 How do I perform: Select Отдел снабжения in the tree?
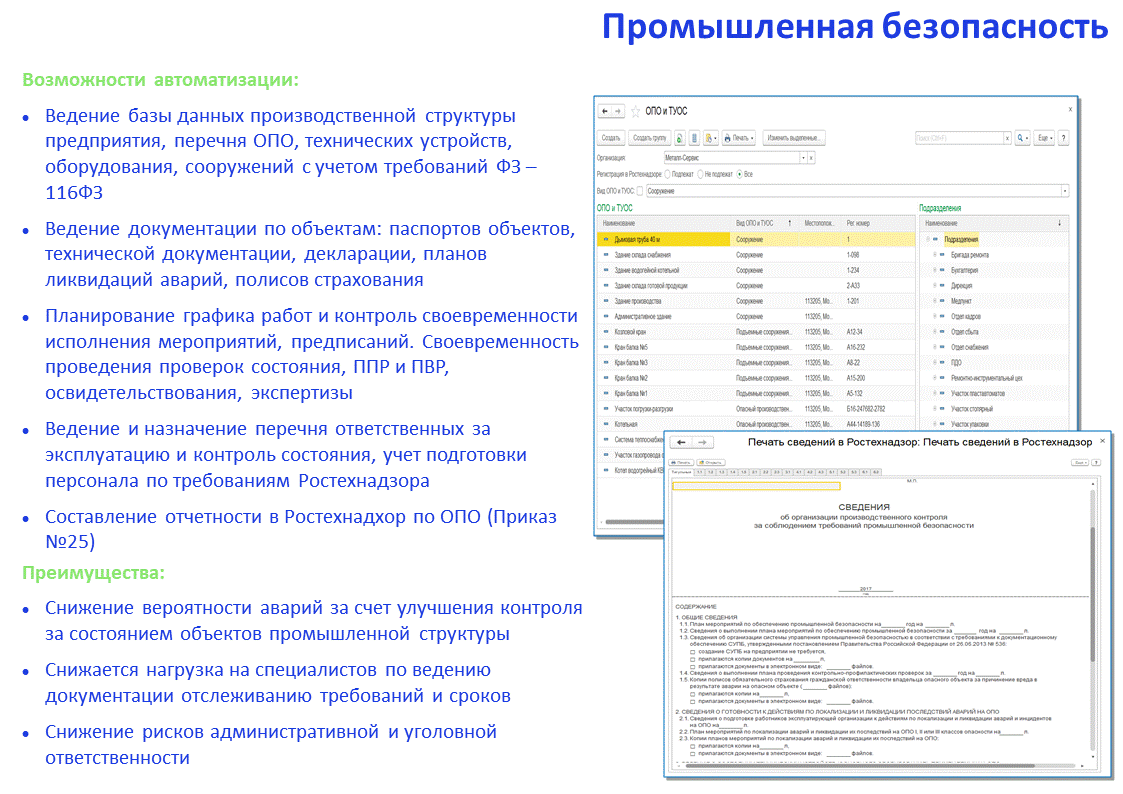point(970,347)
